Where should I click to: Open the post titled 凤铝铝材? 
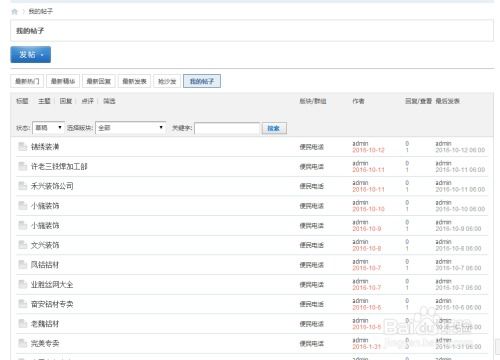coord(45,265)
